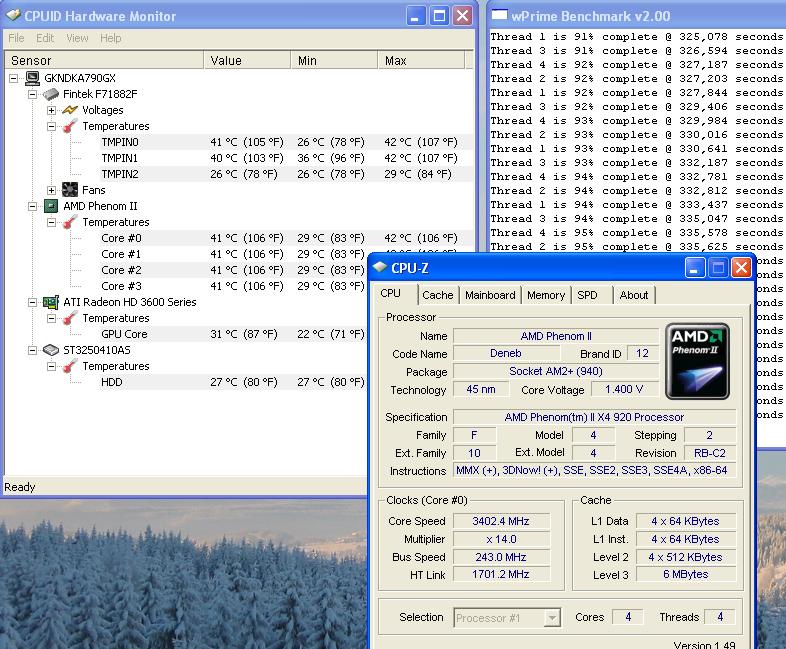Image resolution: width=786 pixels, height=649 pixels.
Task: Click the Instructions MMX (+) field
Action: click(595, 470)
